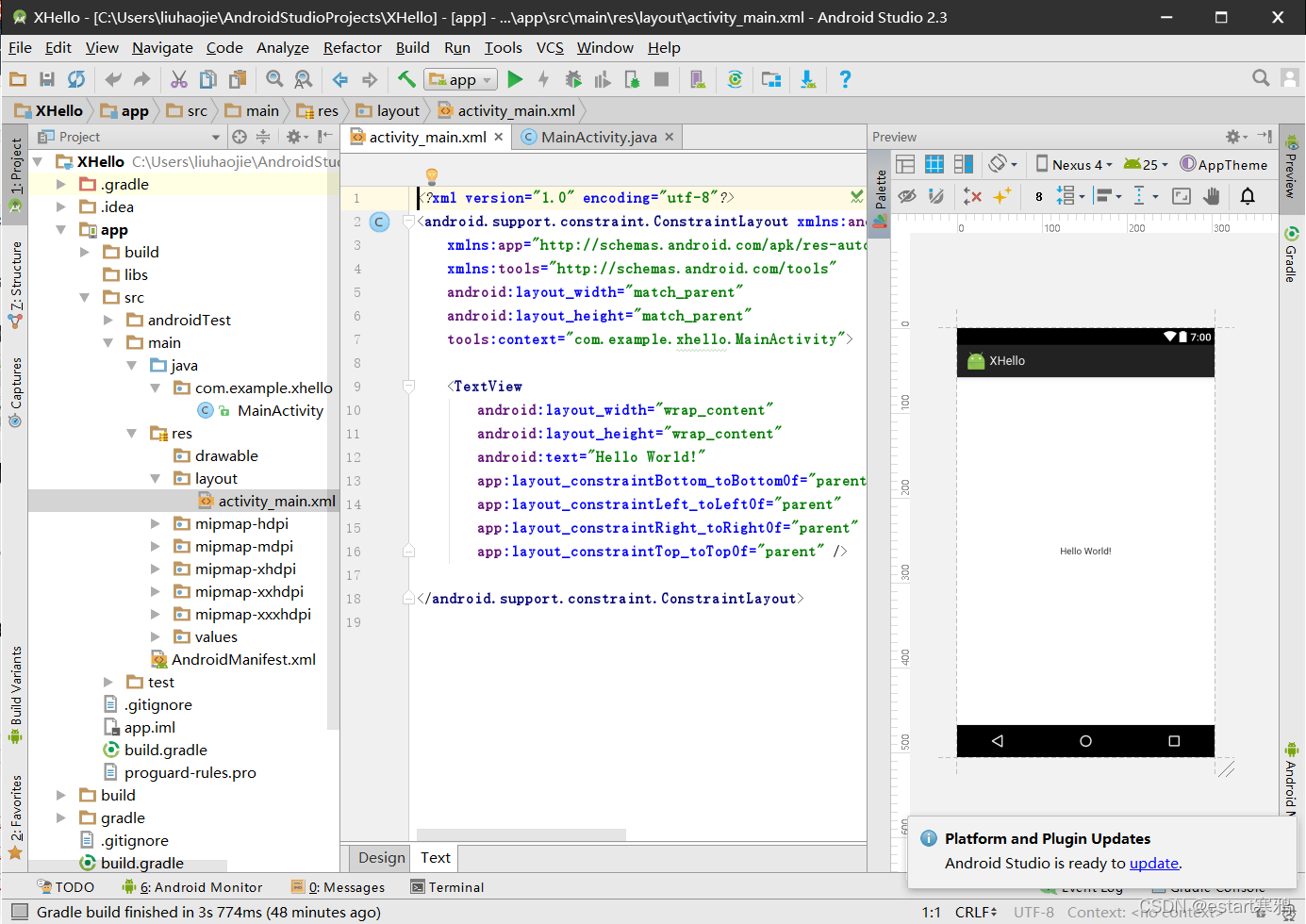The width and height of the screenshot is (1306, 924).
Task: Open AndroidManifest.xml in project tree
Action: point(243,660)
